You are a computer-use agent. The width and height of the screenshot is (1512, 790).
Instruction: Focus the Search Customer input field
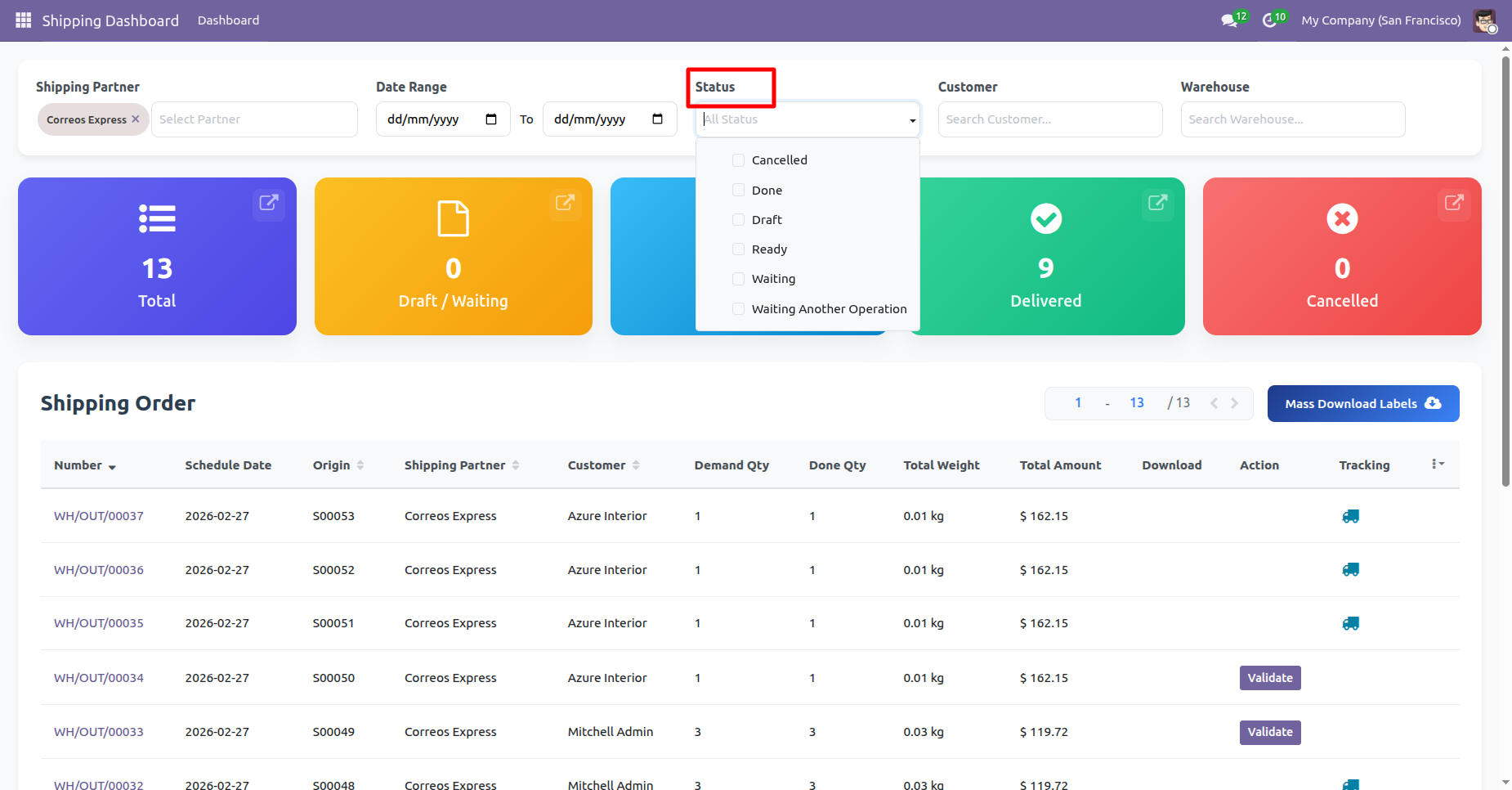pyautogui.click(x=1049, y=119)
